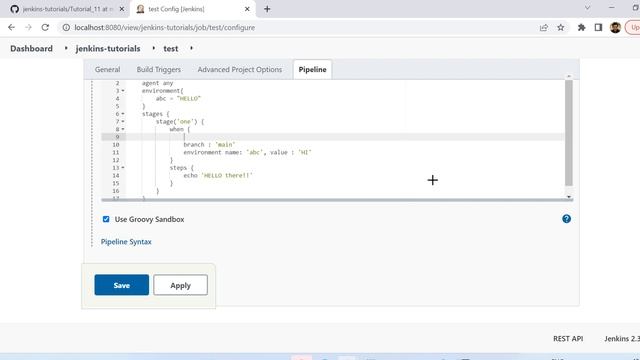Collapse the steps block fold on line 13
Image resolution: width=640 pixels, height=360 pixels.
pos(123,168)
